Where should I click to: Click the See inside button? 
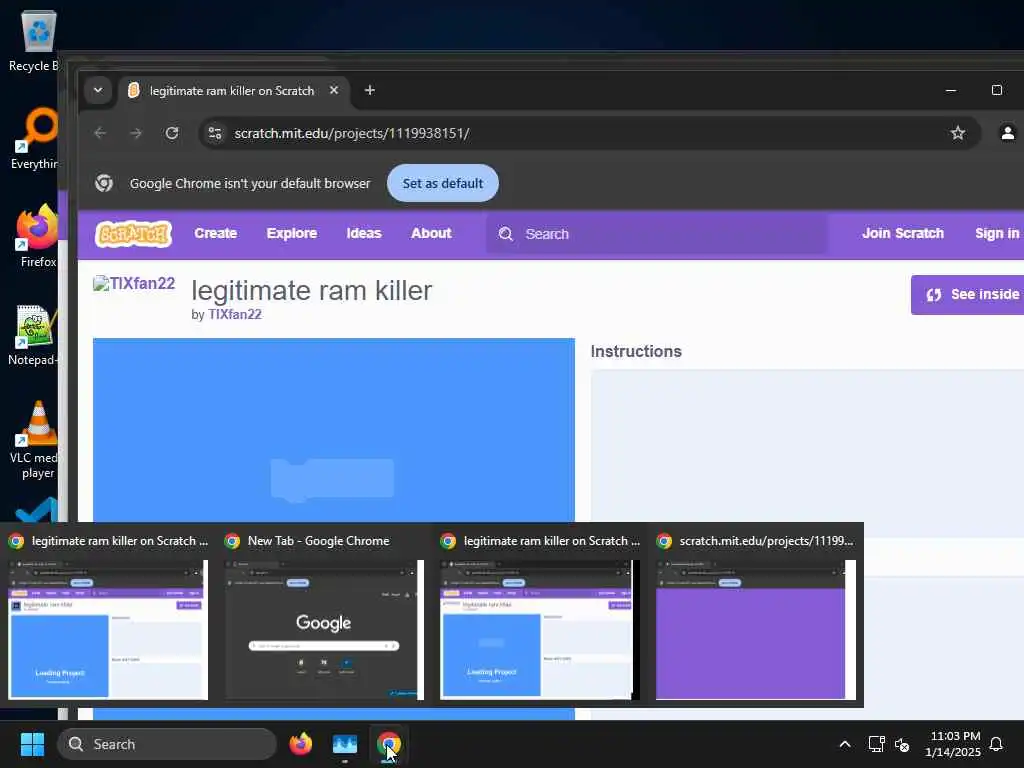tap(967, 295)
